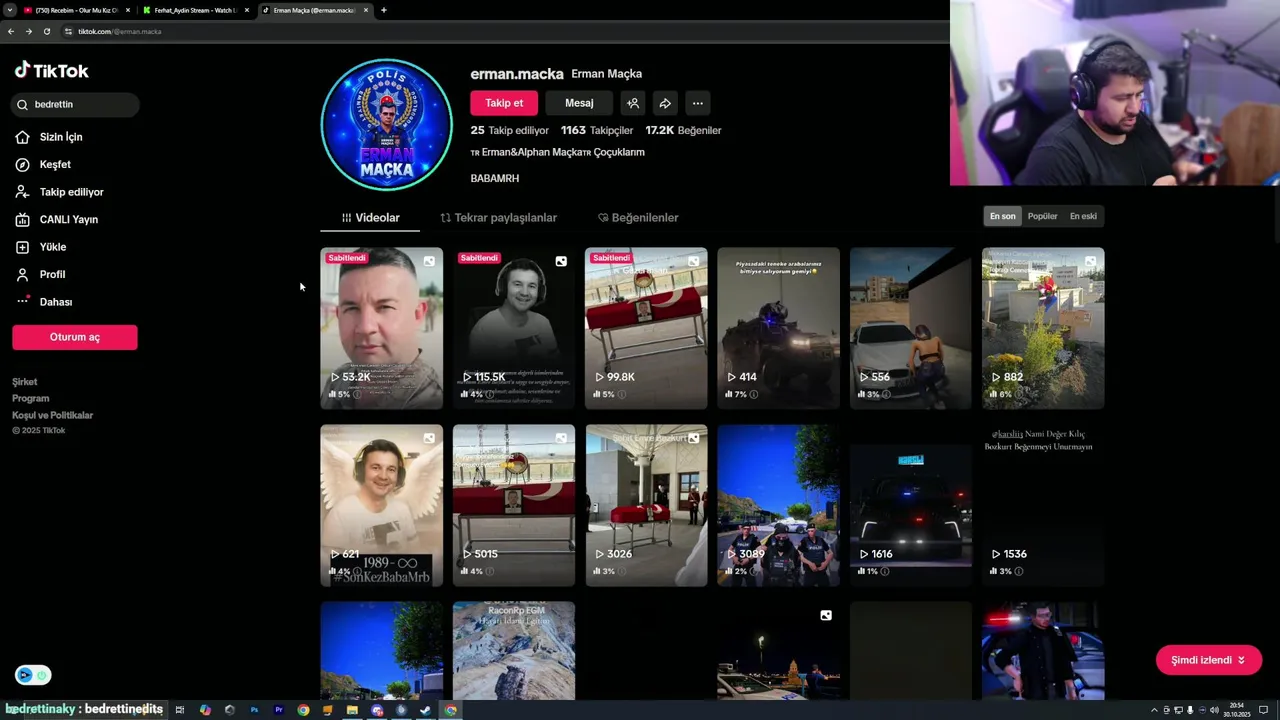Open the Program footer link

pos(30,398)
